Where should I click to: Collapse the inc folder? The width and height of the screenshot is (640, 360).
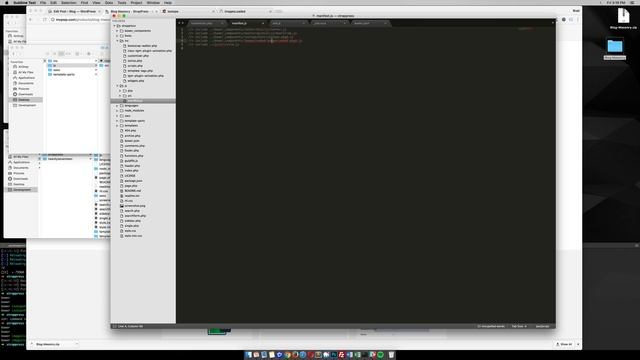pos(117,41)
